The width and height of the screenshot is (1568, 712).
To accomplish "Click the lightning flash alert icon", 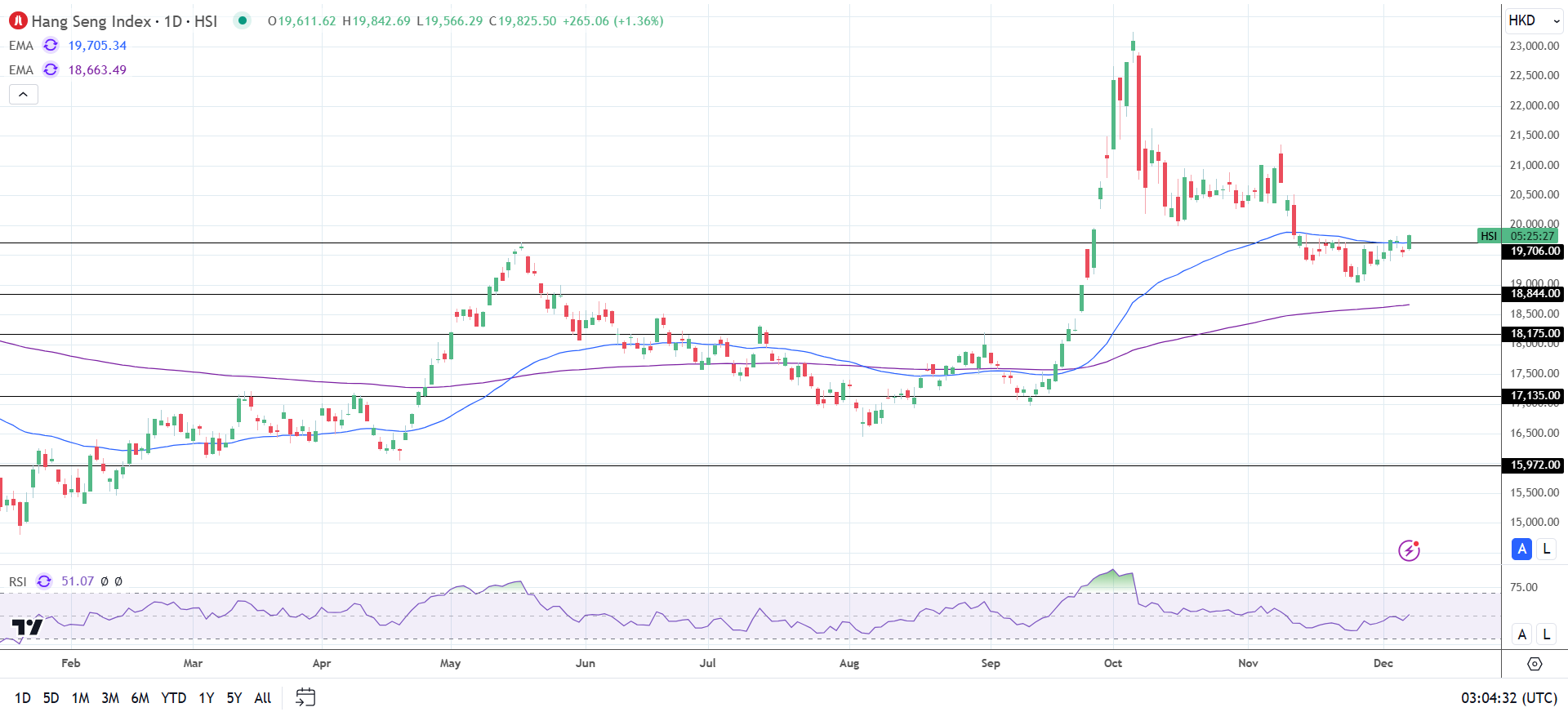I will [x=1410, y=551].
